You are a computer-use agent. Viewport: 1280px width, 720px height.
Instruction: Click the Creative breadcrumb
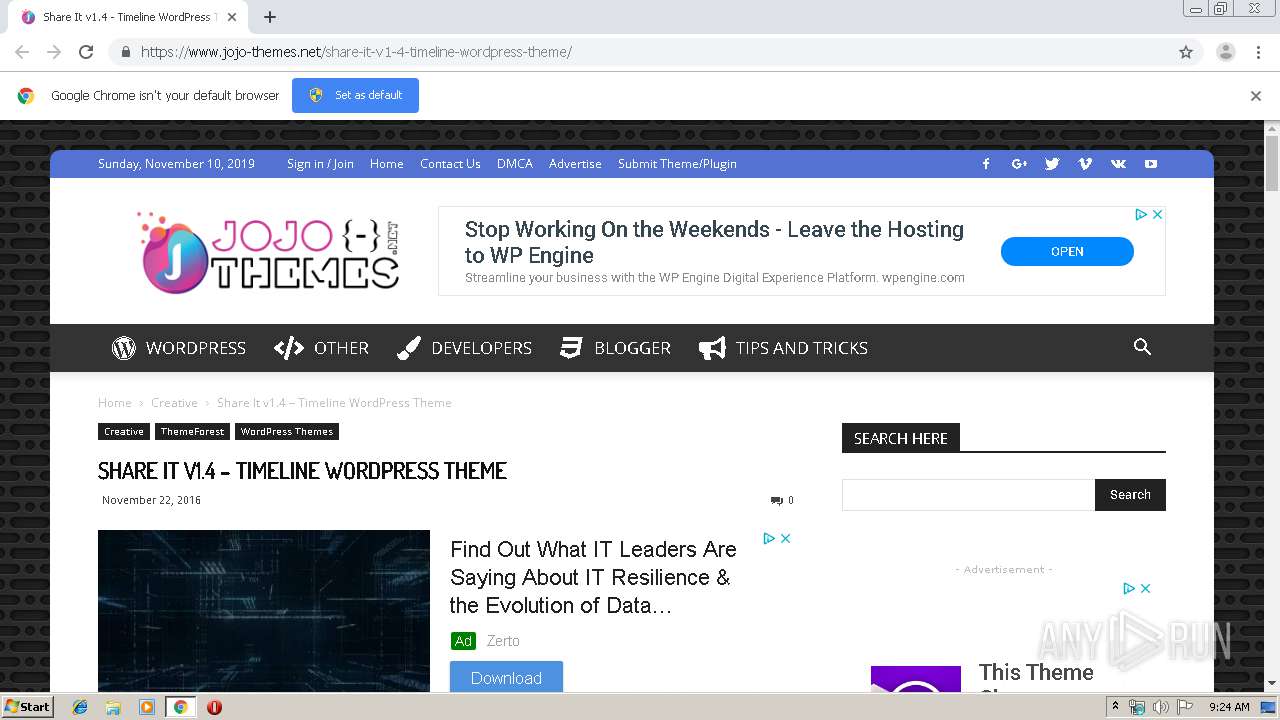point(174,403)
